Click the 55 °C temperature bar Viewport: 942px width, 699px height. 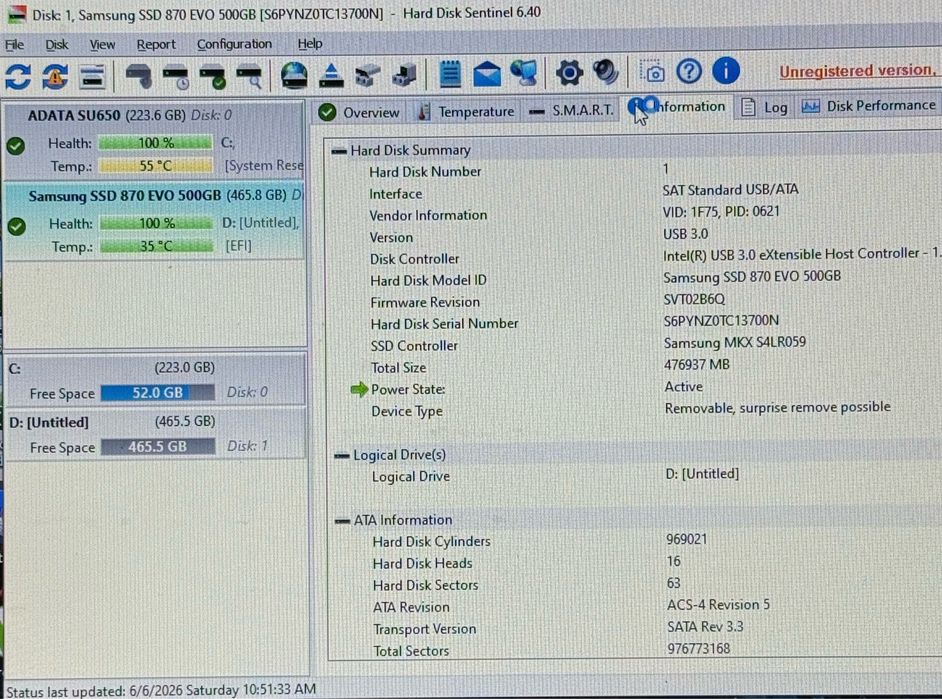[x=156, y=166]
